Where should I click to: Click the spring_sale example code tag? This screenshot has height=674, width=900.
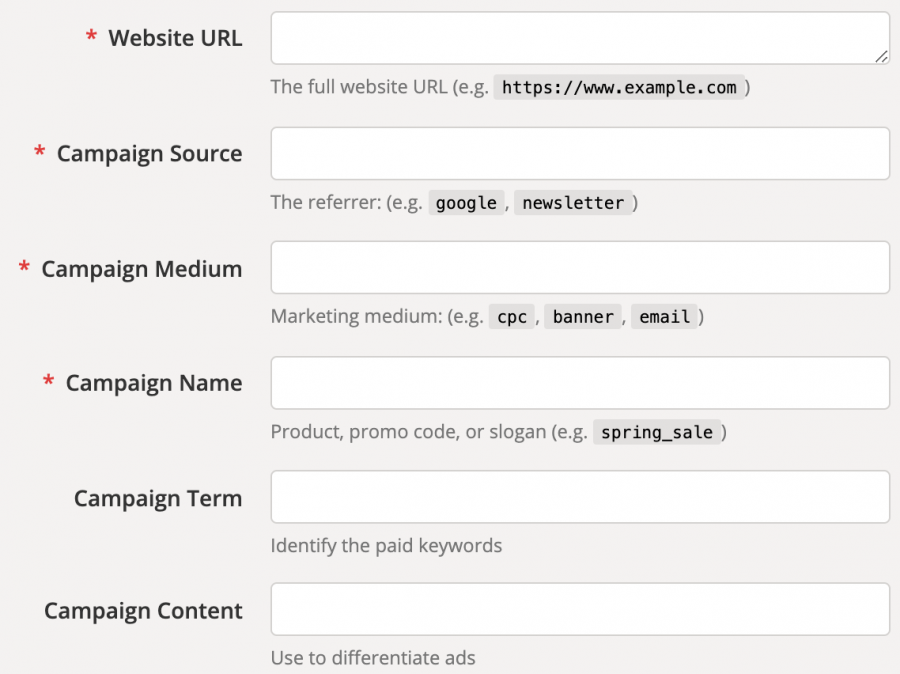point(657,433)
